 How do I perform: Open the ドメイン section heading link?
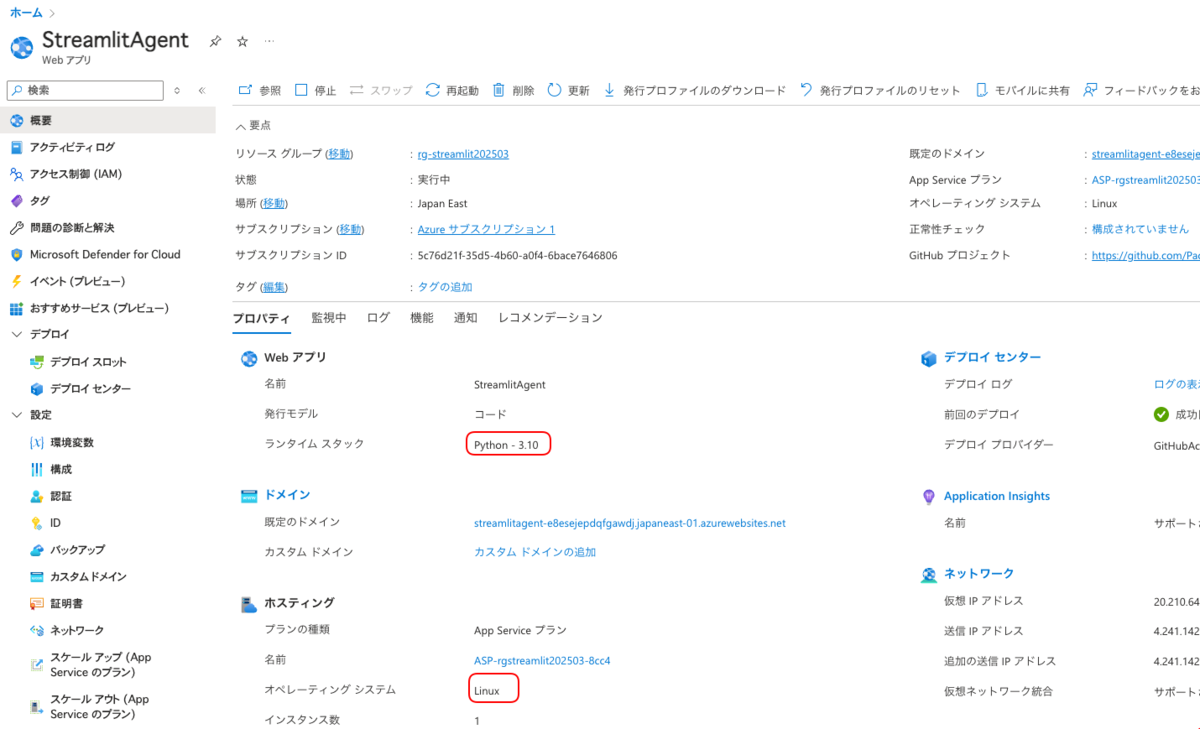click(287, 495)
